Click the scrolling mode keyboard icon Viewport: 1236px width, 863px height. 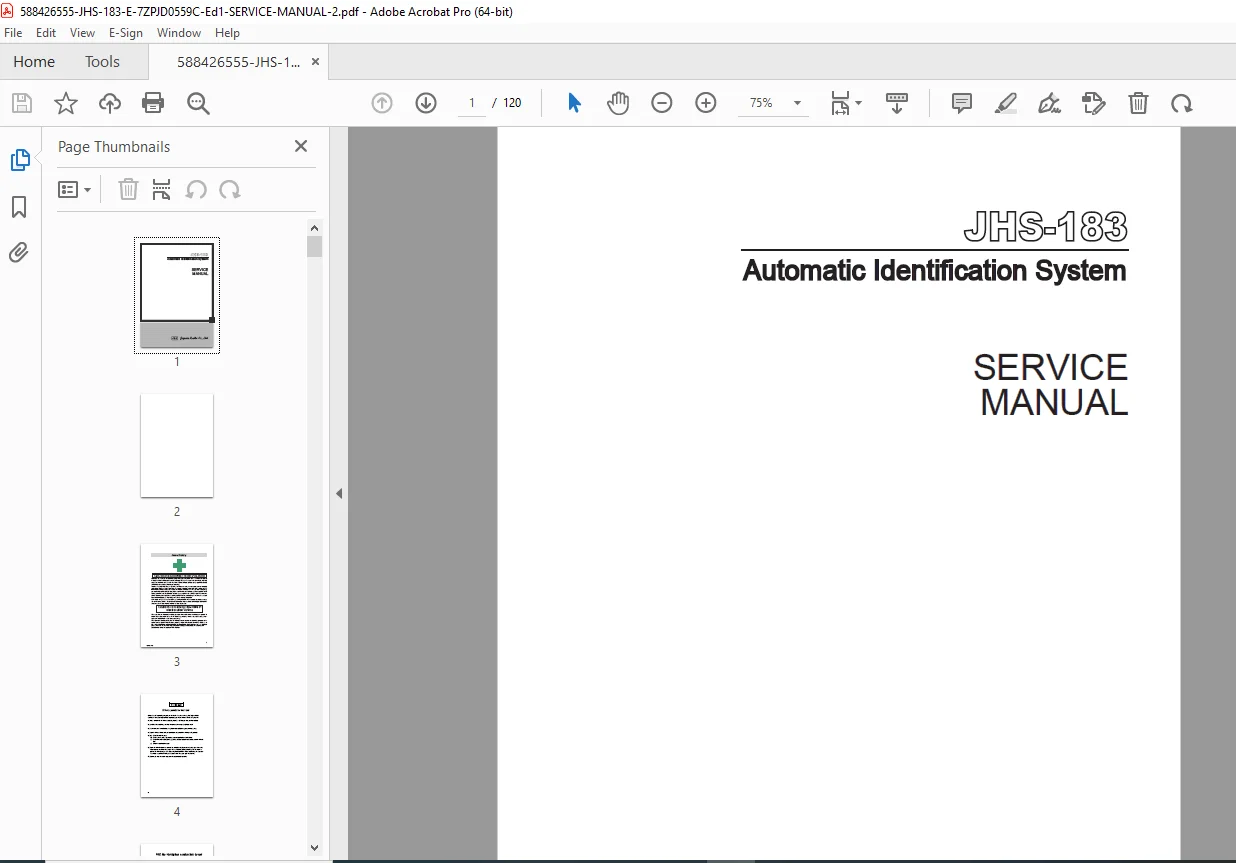point(897,103)
